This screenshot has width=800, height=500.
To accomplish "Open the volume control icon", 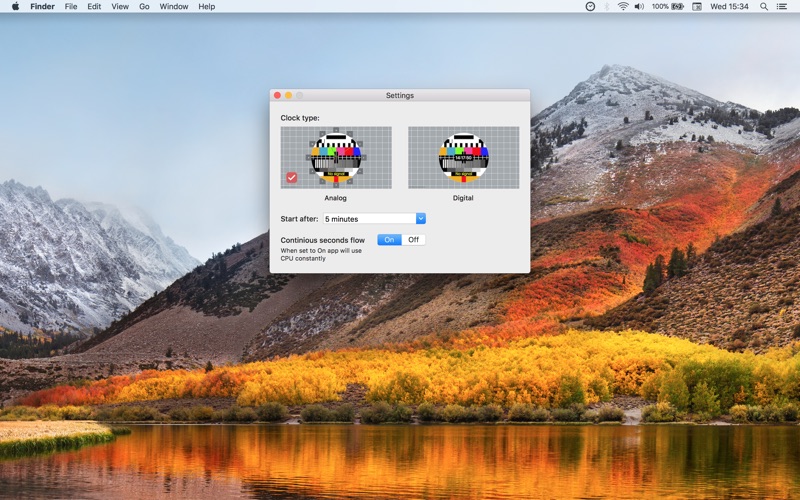I will tap(639, 6).
